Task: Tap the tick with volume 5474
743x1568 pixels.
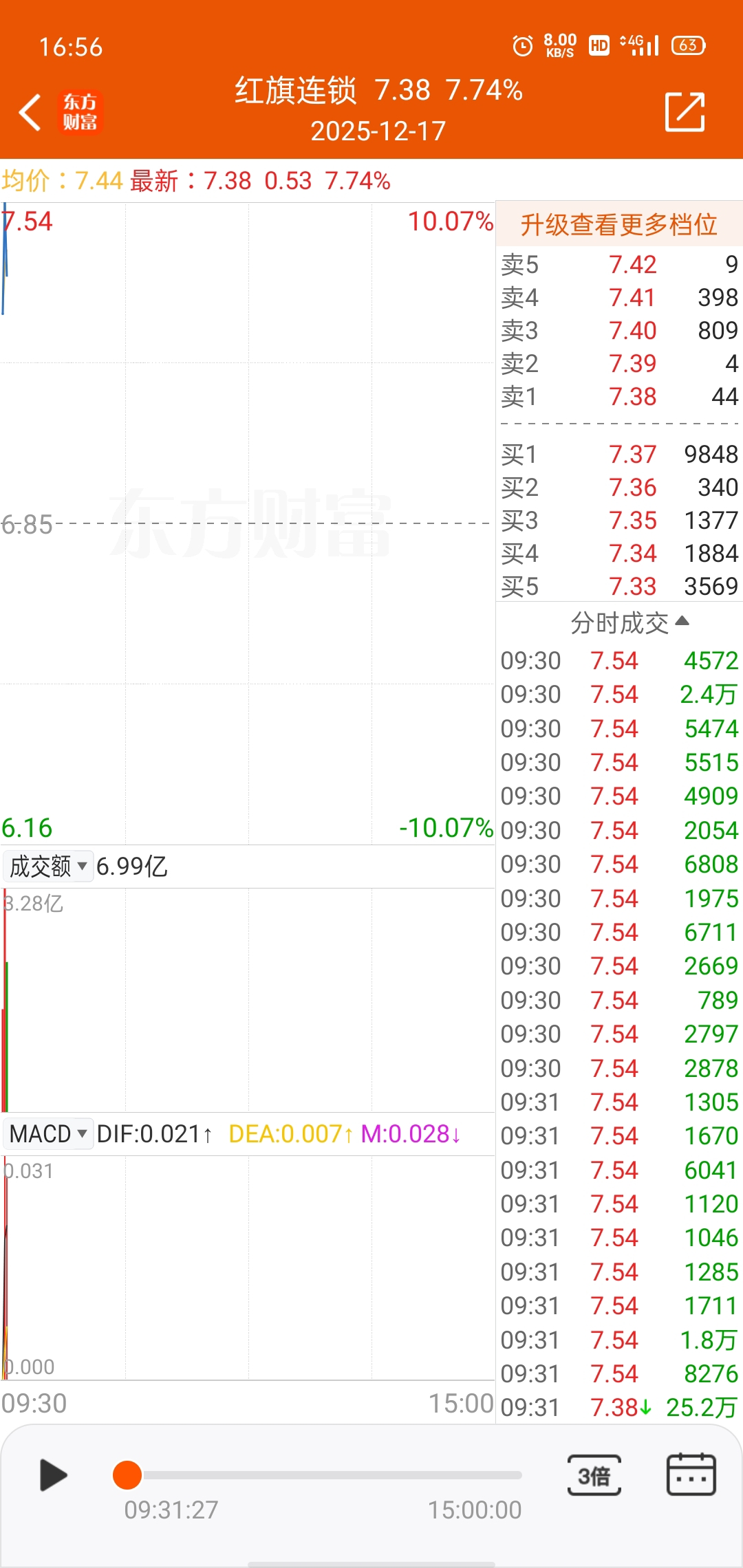Action: point(619,729)
